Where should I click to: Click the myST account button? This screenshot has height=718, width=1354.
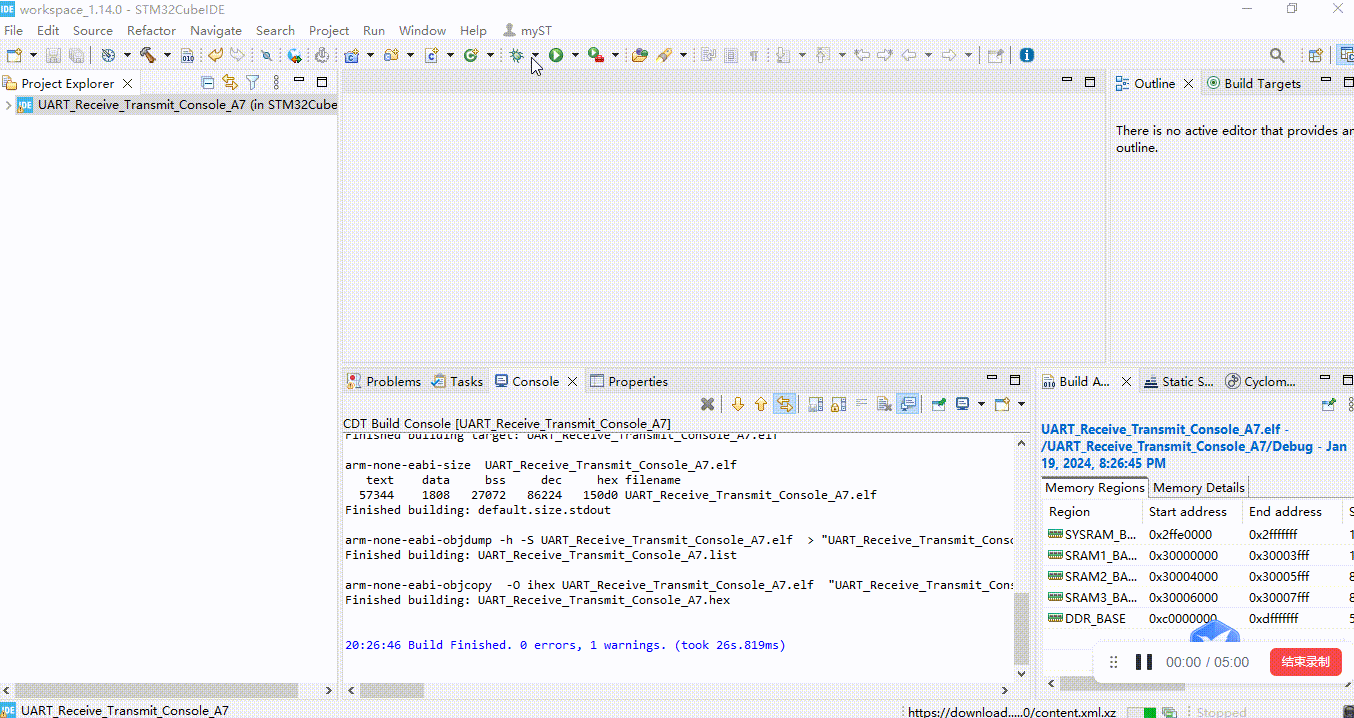[x=527, y=30]
